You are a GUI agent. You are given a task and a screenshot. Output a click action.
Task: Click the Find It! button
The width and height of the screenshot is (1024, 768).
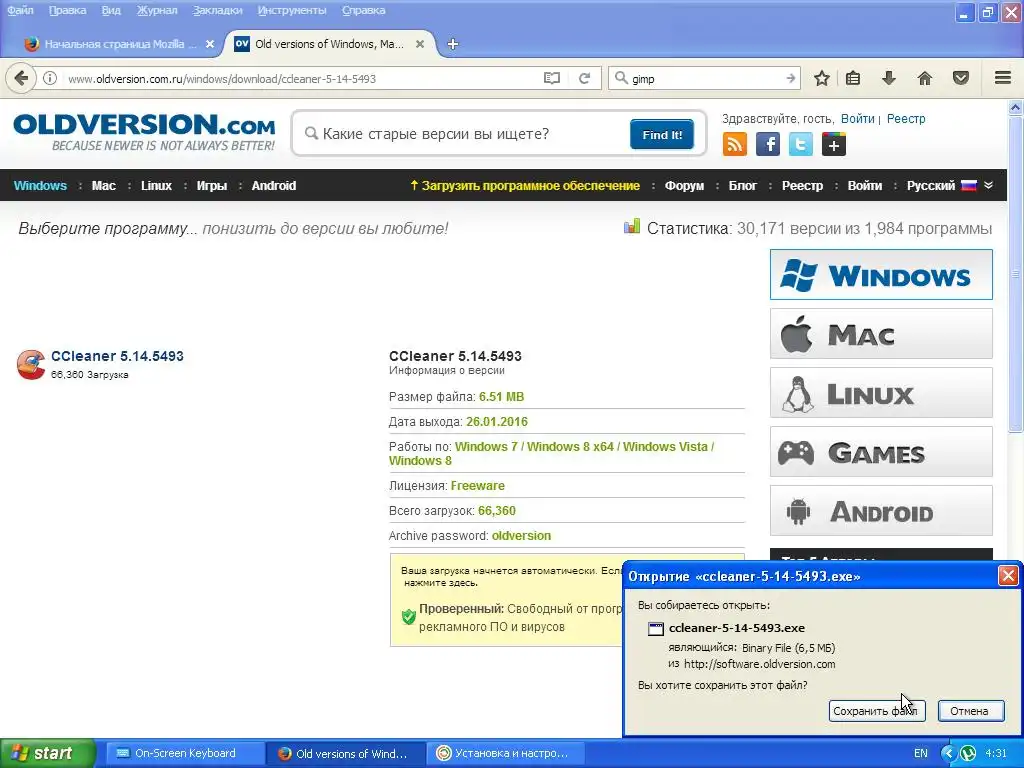662,135
